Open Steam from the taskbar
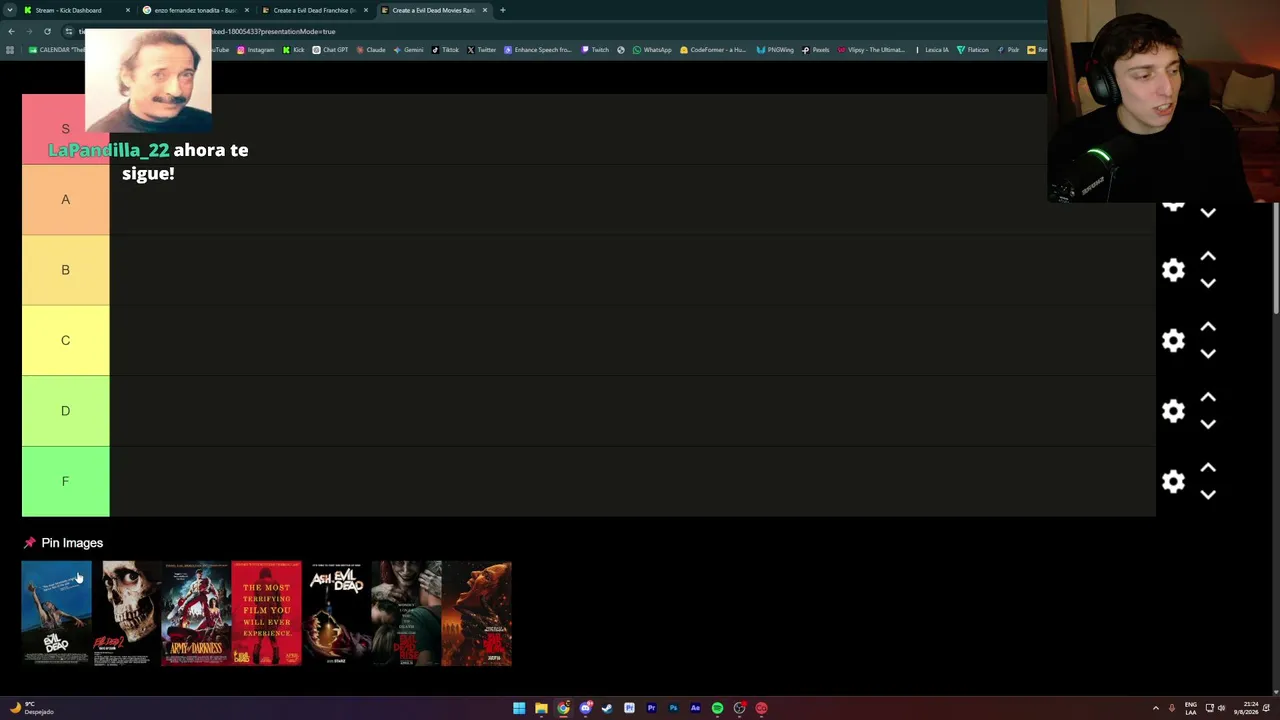The width and height of the screenshot is (1280, 720). (607, 708)
